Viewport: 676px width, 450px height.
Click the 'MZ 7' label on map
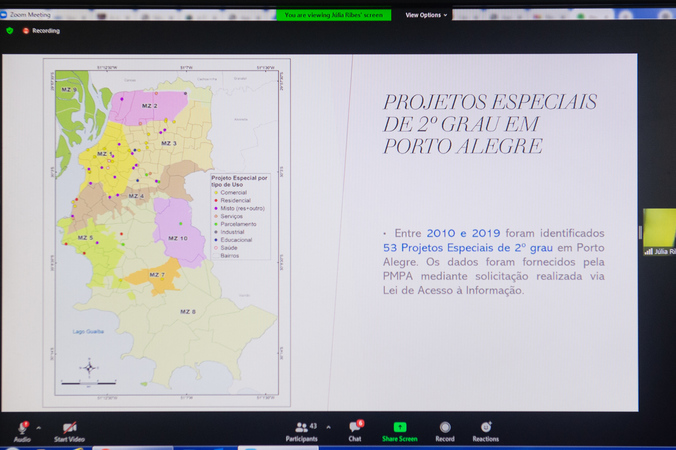157,275
